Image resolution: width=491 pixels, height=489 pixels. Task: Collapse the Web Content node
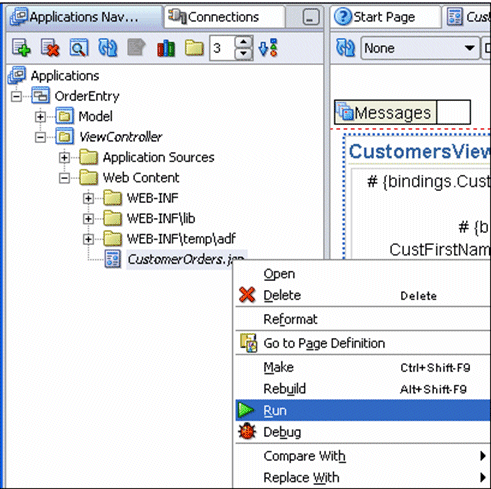tap(64, 178)
